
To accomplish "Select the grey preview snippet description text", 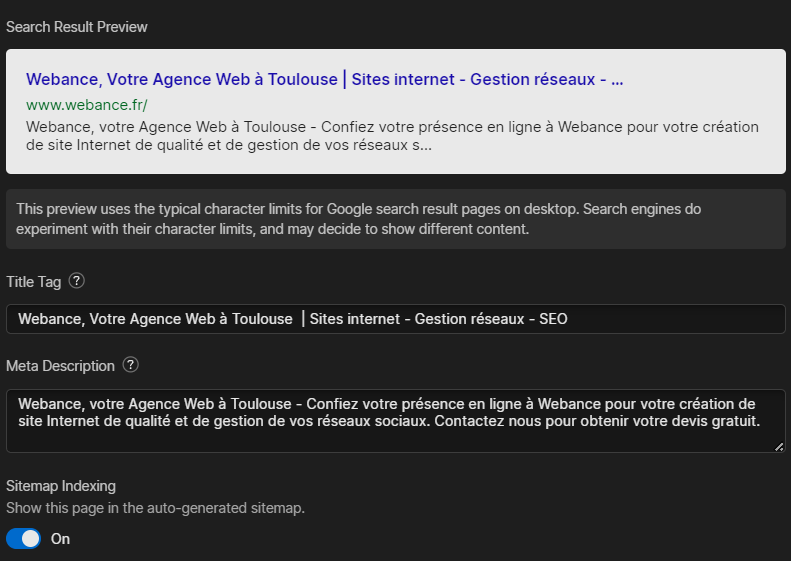I will pos(392,136).
